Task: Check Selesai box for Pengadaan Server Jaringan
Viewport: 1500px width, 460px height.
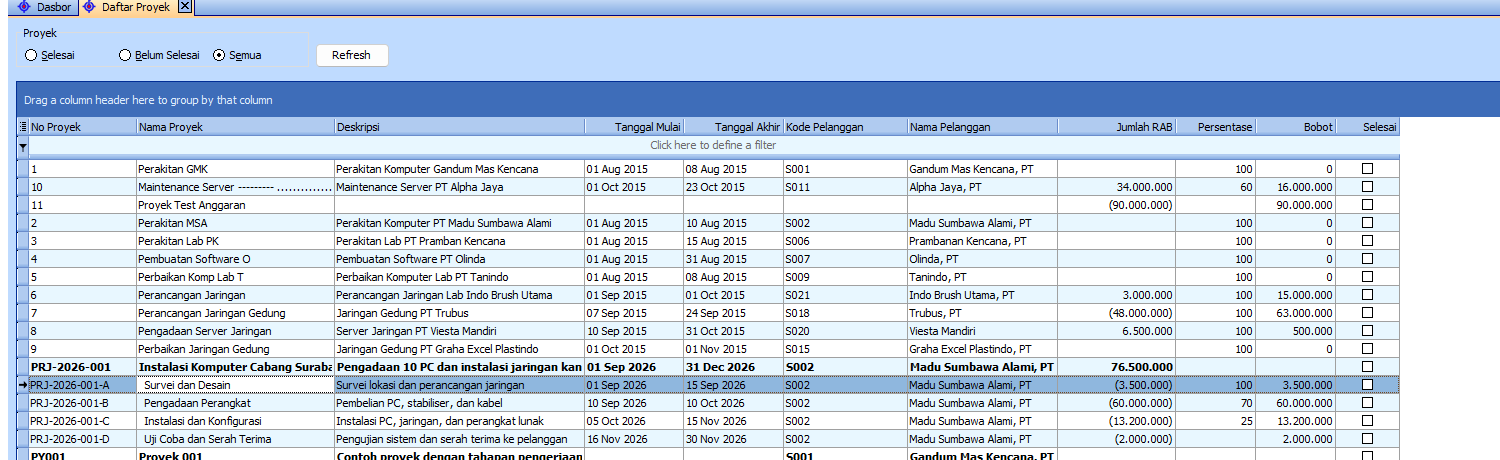Action: point(1367,331)
